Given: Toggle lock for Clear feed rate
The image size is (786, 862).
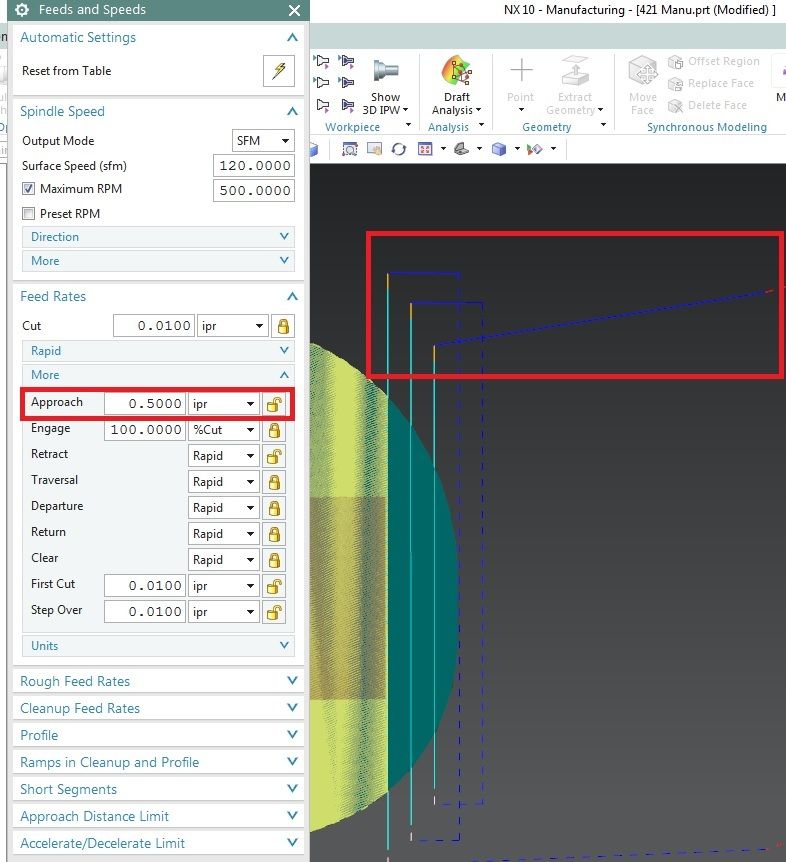Looking at the screenshot, I should [274, 560].
